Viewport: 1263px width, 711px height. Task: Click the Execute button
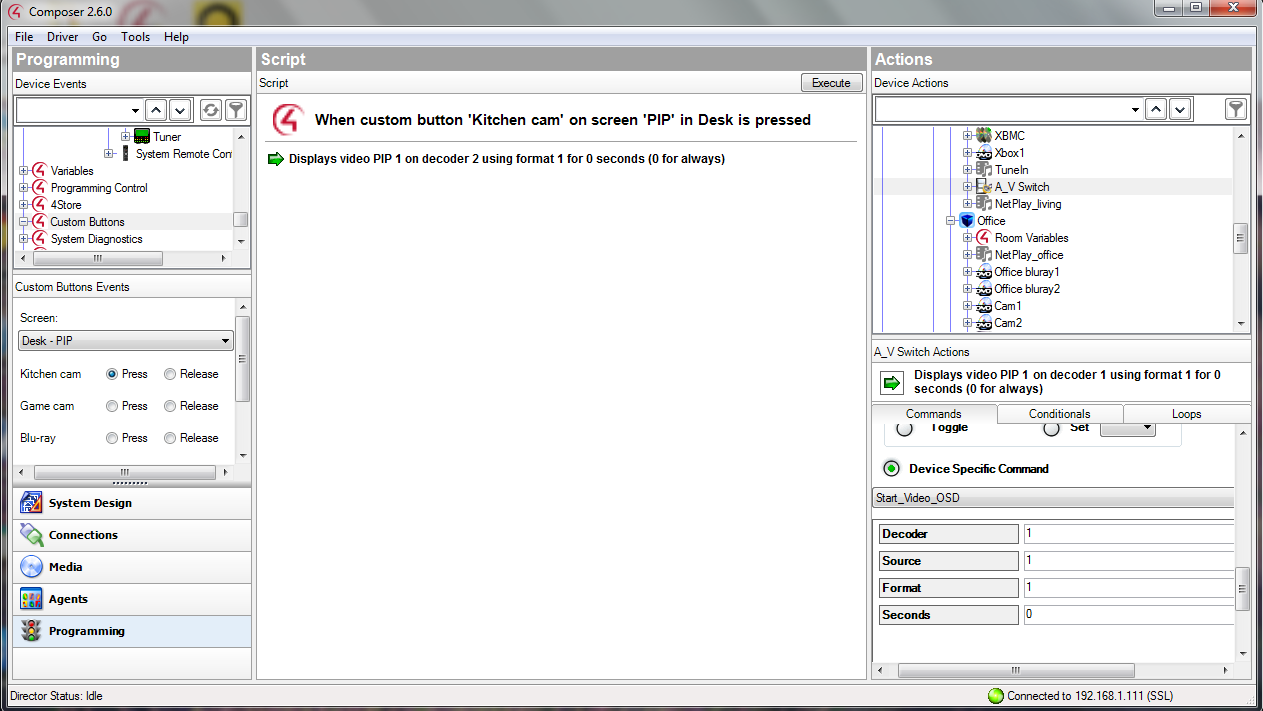831,83
